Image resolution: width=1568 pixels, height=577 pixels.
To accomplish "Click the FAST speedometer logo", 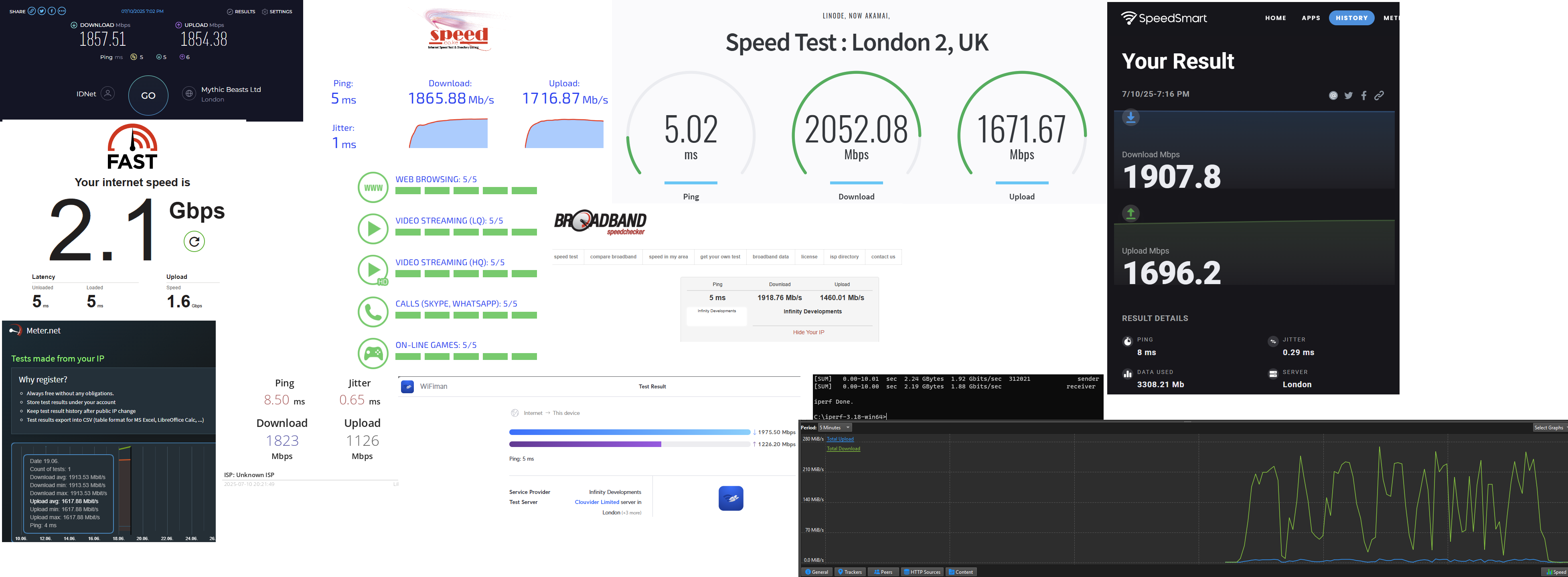I will pyautogui.click(x=133, y=146).
